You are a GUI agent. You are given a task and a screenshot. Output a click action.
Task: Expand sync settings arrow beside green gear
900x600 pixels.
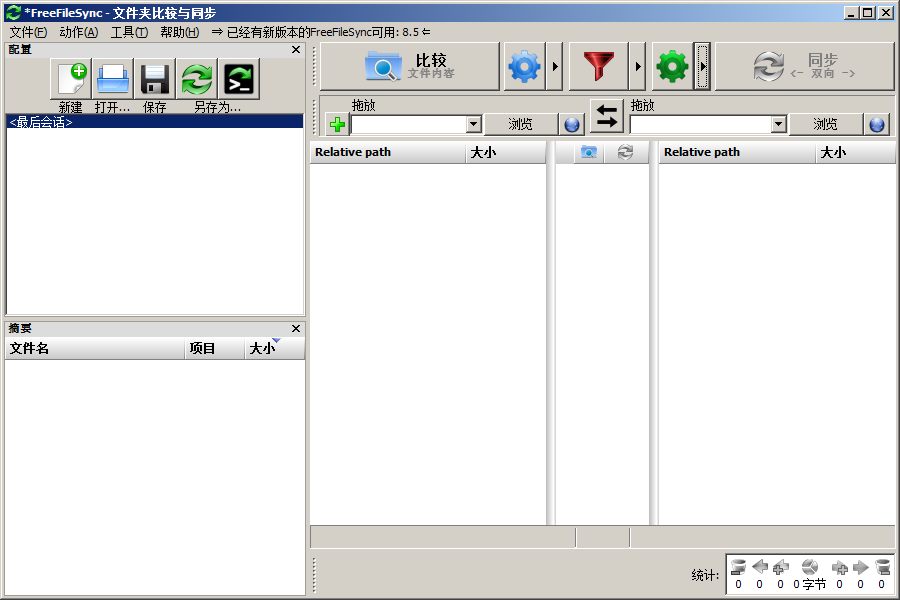click(x=703, y=66)
